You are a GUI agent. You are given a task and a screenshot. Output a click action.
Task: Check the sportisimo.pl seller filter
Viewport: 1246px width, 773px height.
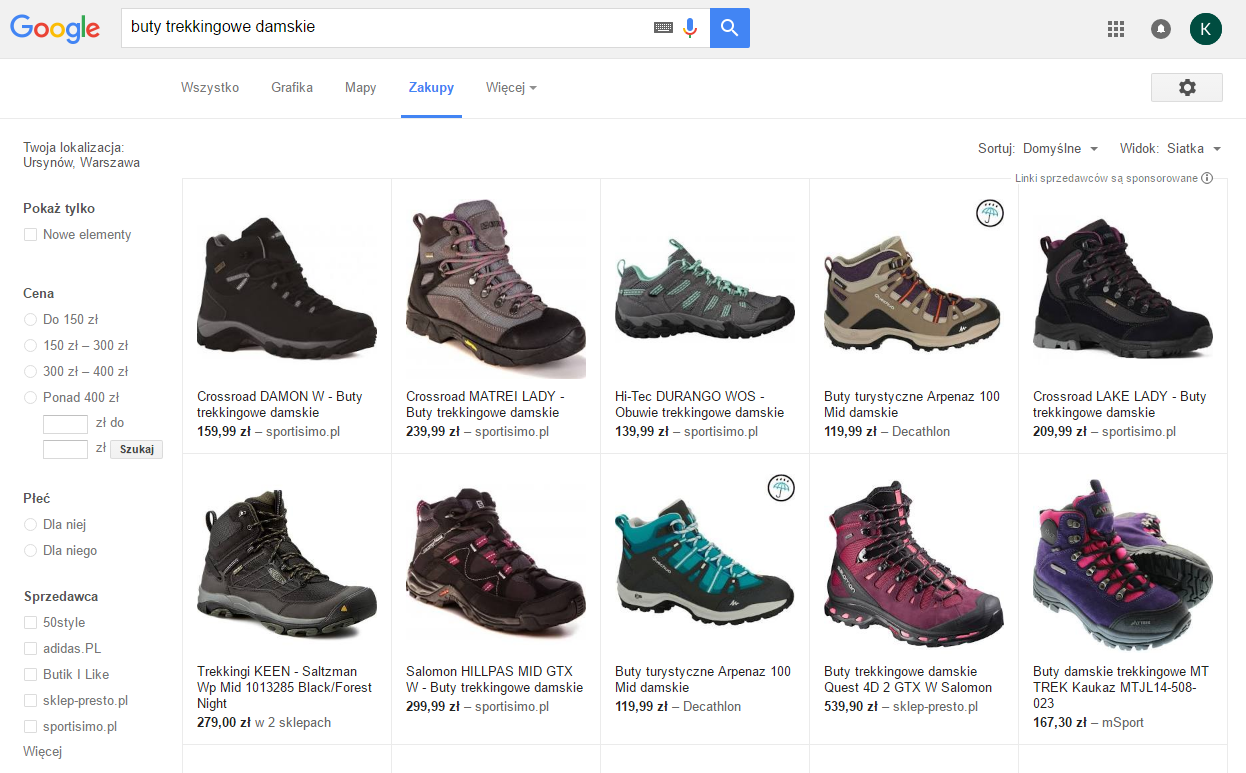pos(30,727)
